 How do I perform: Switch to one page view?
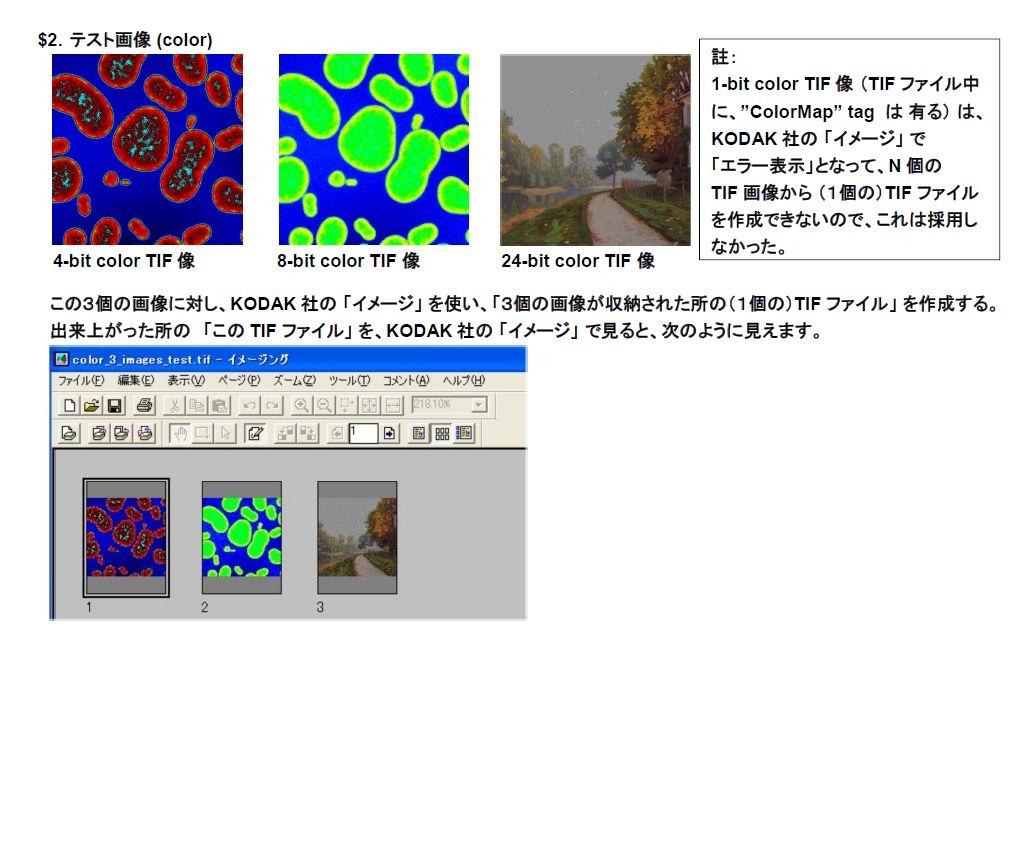click(x=419, y=433)
